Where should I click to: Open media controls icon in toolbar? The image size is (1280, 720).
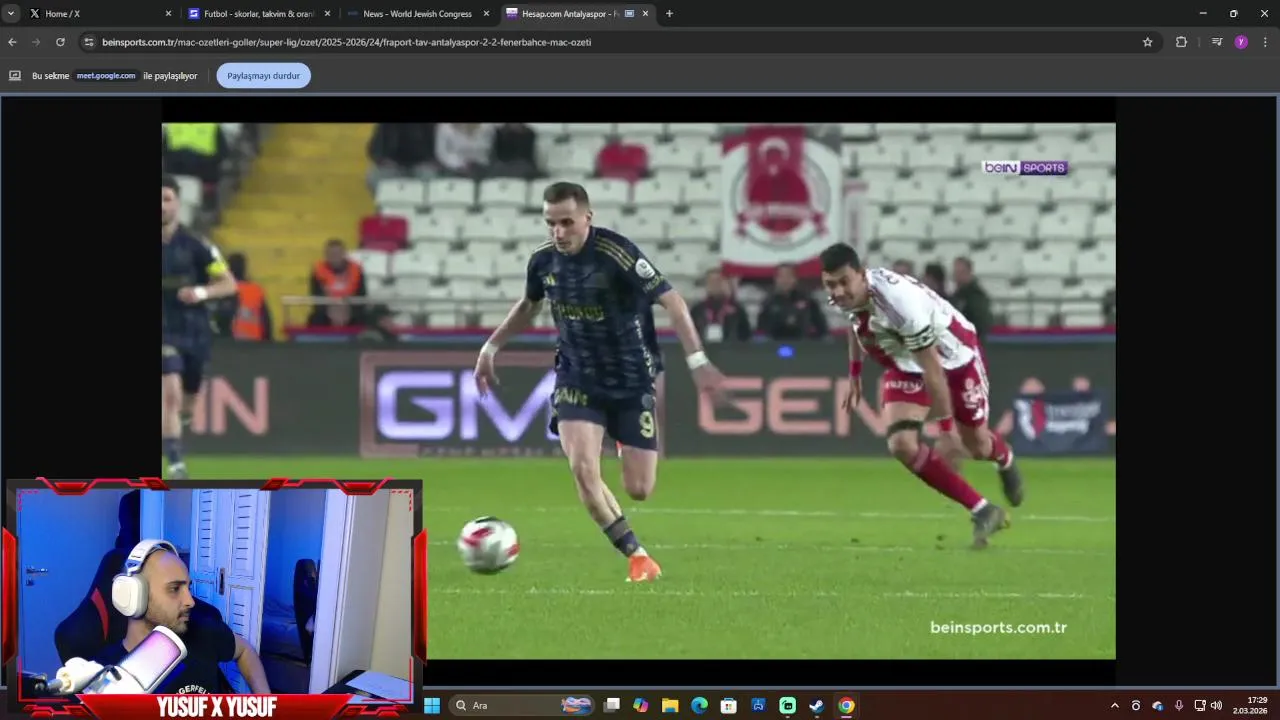click(1216, 42)
